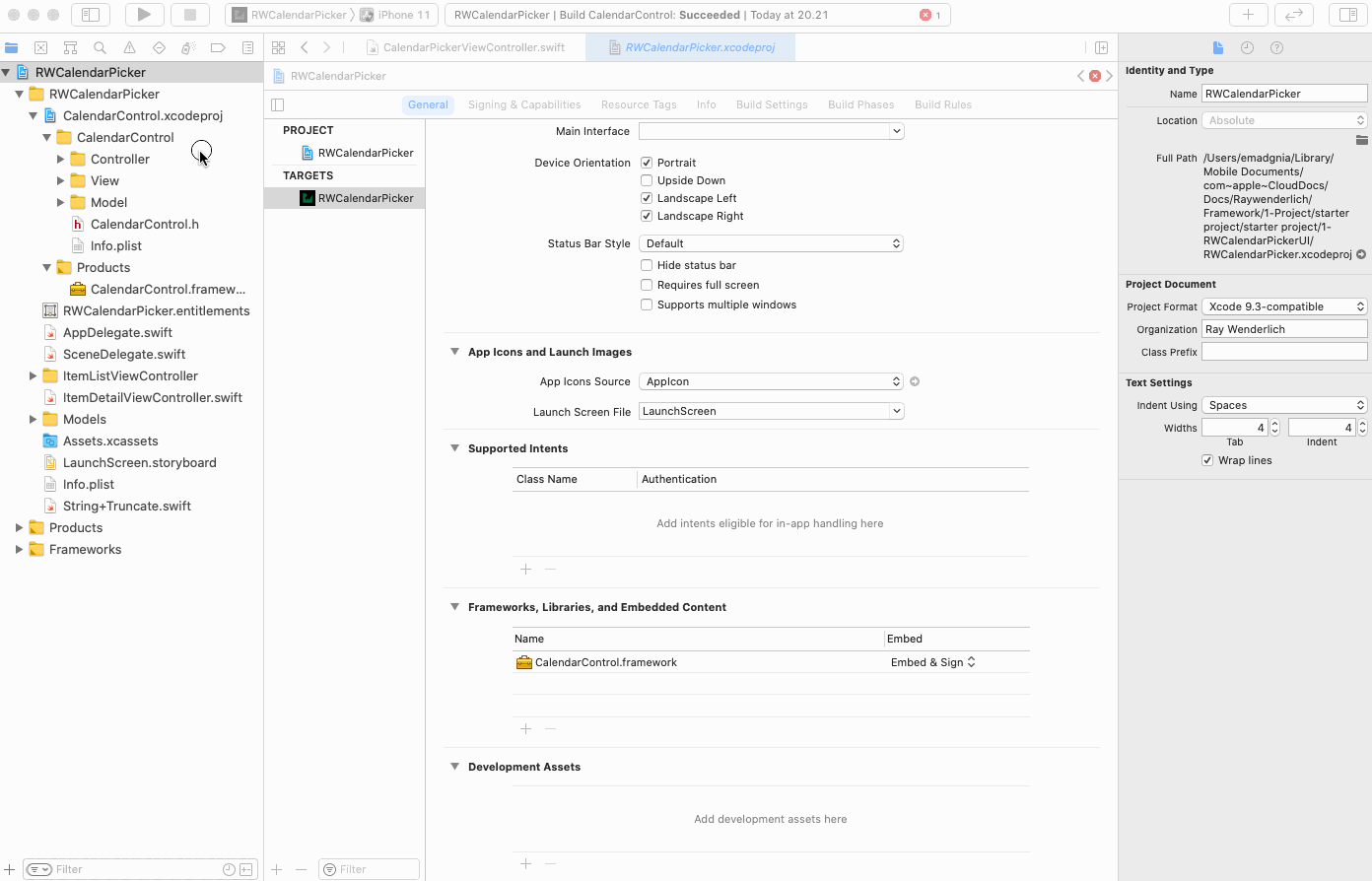Switch to Resource Tags tab
Screen dimensions: 1372x881
639,104
